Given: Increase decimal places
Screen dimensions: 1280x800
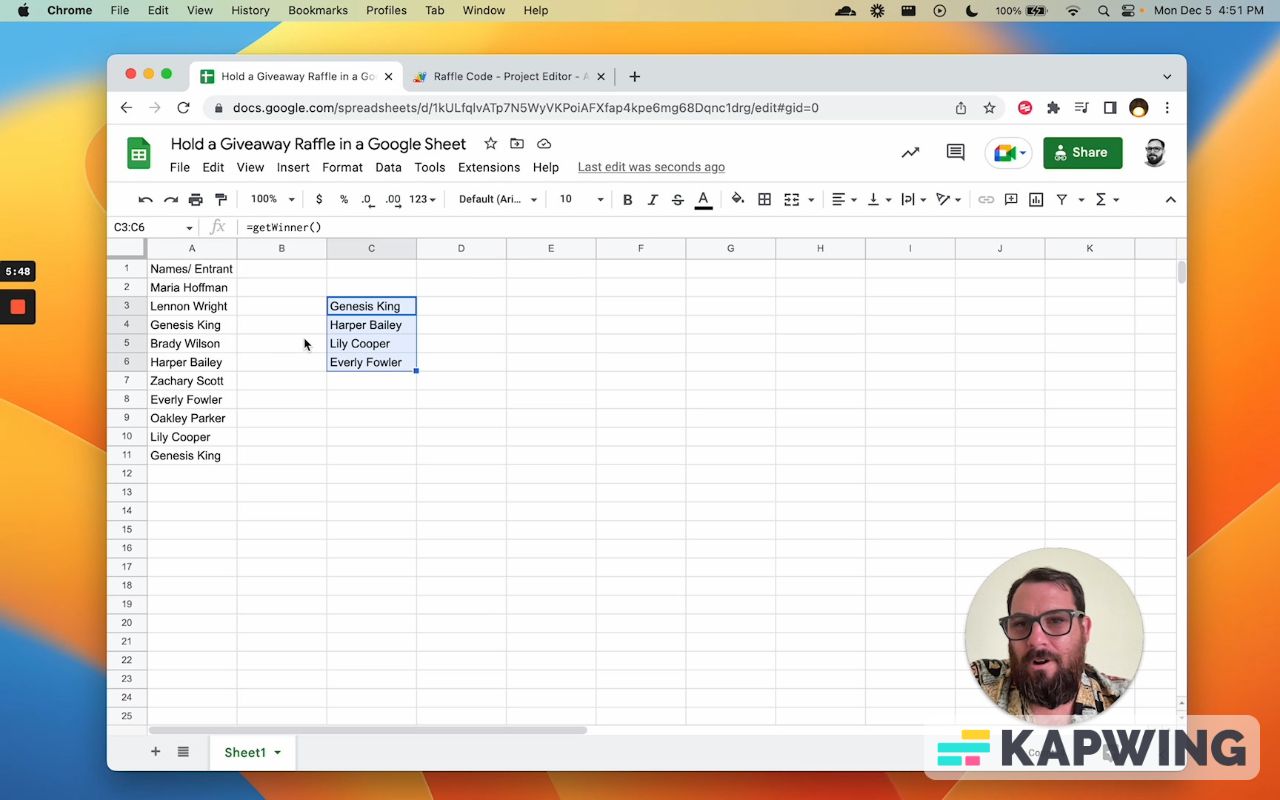Looking at the screenshot, I should (x=393, y=200).
